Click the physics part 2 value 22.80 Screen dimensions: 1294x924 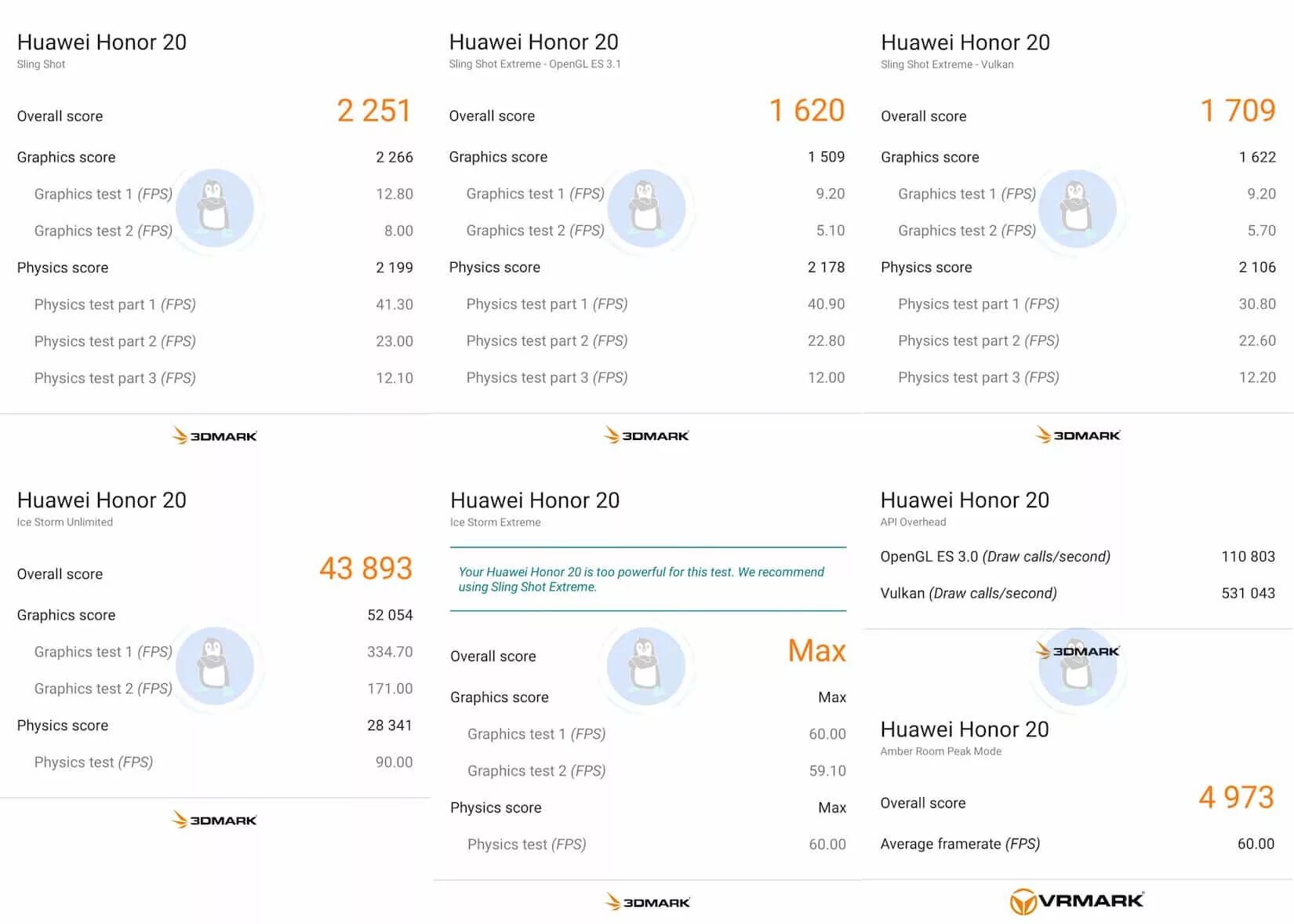click(827, 341)
